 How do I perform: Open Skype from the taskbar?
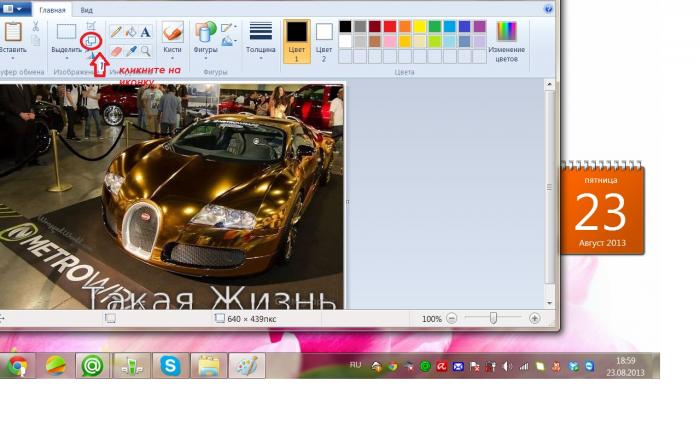point(171,366)
